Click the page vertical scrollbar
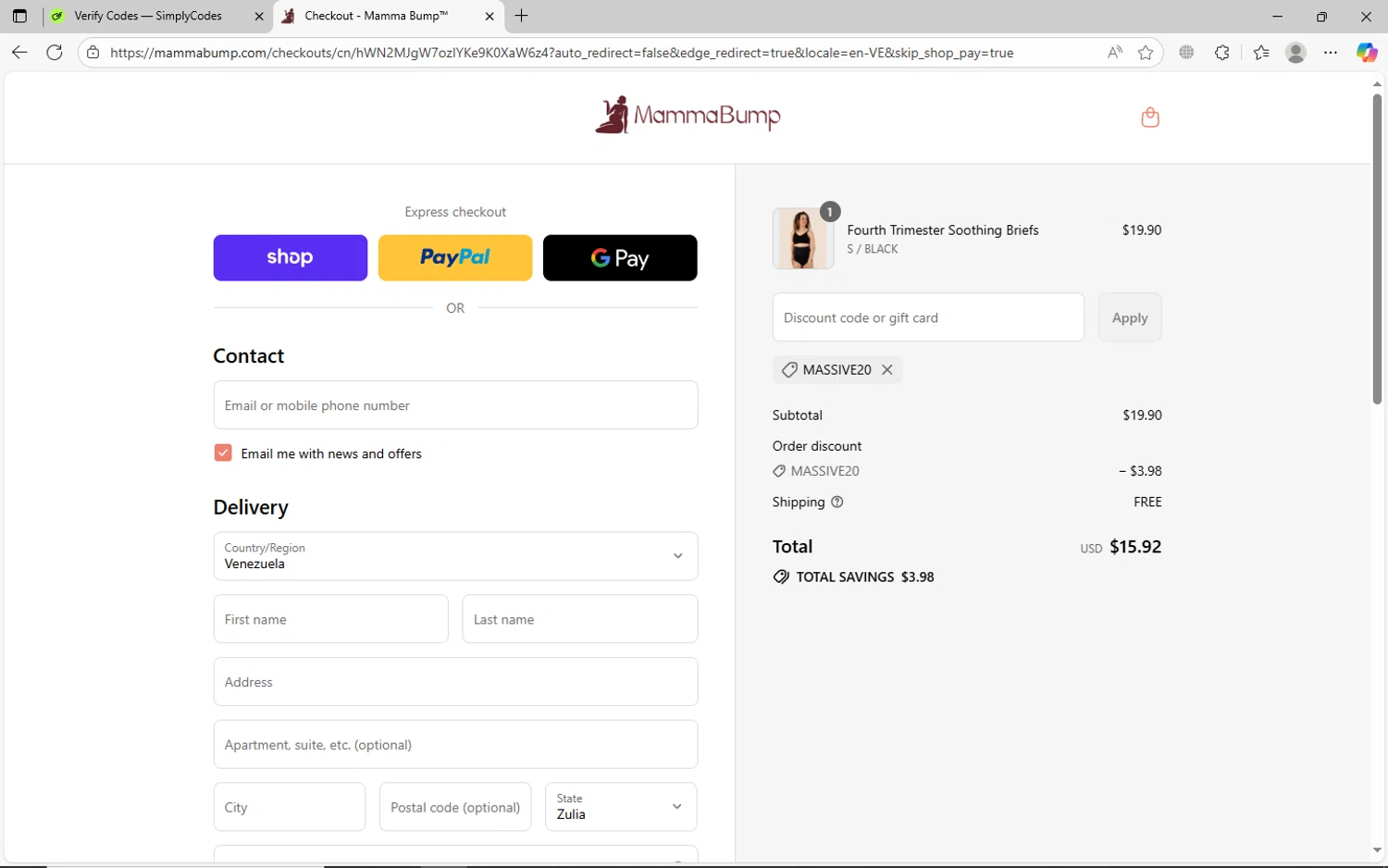 1377,248
